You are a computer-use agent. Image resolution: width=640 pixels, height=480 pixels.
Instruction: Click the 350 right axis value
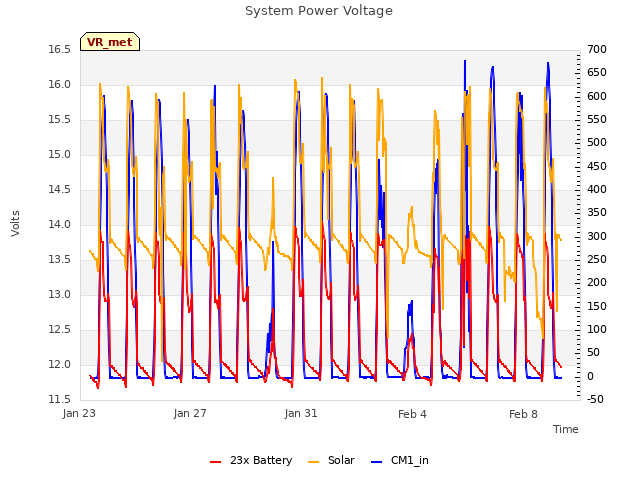tap(597, 213)
